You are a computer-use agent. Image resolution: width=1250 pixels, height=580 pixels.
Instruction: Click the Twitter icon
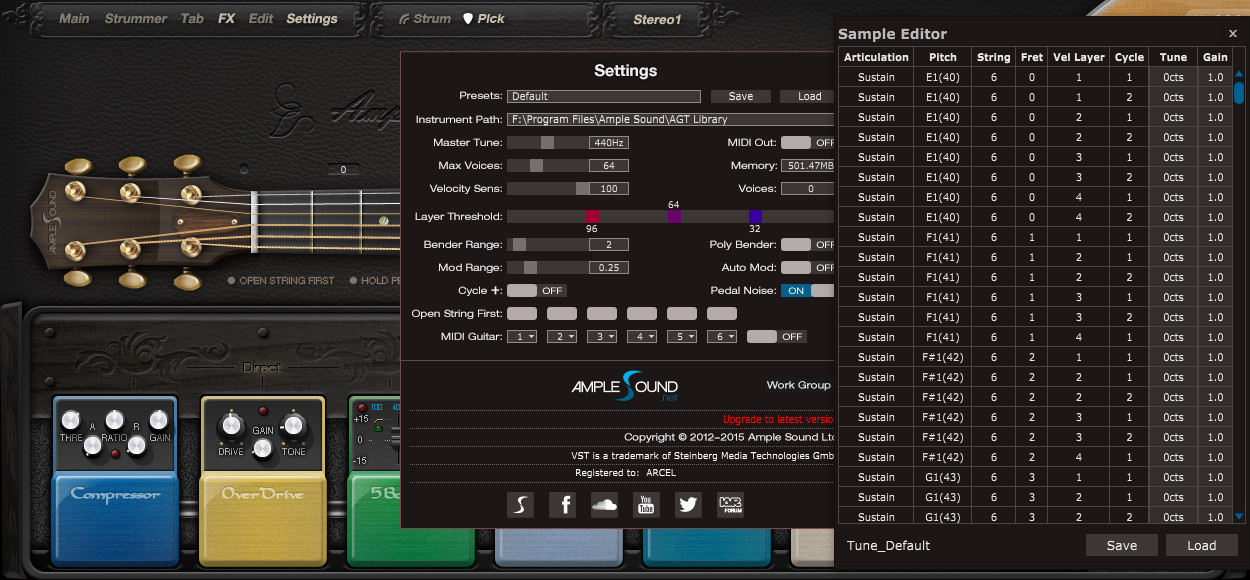click(687, 505)
